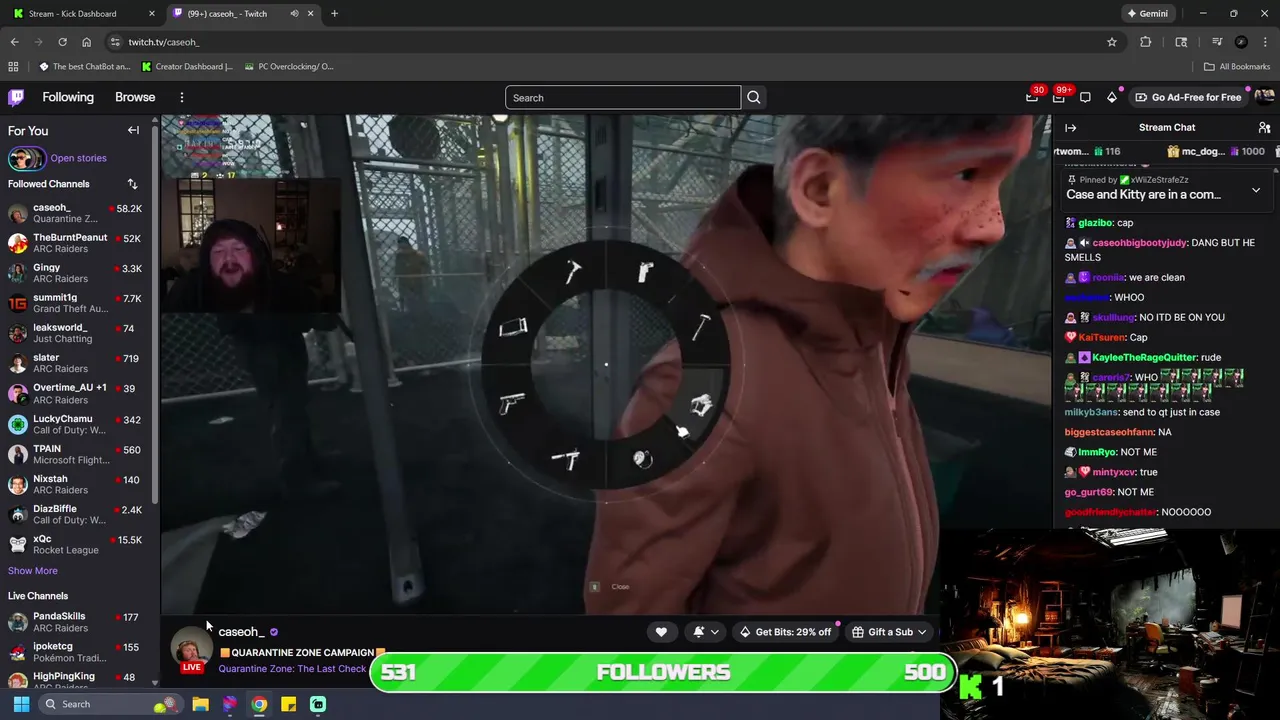The width and height of the screenshot is (1280, 720).
Task: Click the bits diamond icon in Twitch header
Action: pyautogui.click(x=1112, y=97)
